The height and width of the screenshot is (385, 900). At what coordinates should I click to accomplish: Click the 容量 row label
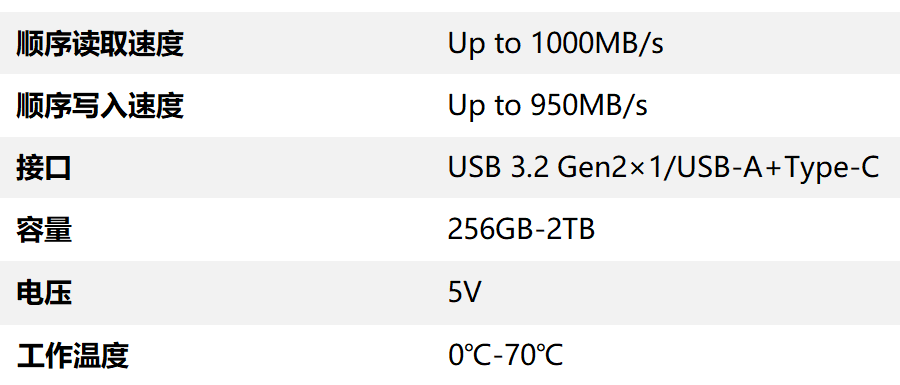point(44,230)
